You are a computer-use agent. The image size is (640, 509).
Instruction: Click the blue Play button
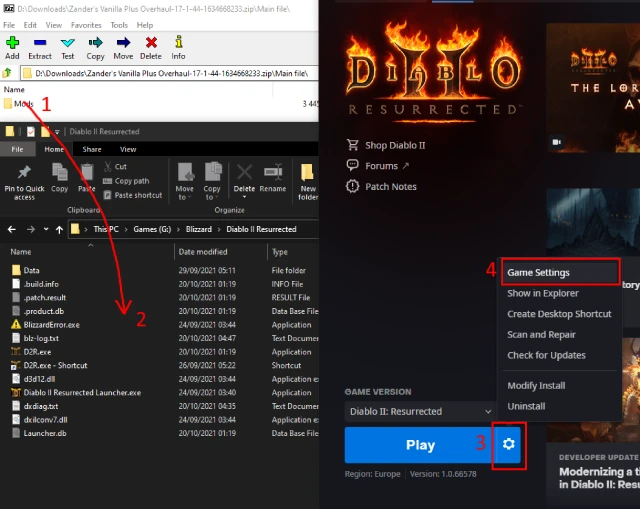pos(420,445)
